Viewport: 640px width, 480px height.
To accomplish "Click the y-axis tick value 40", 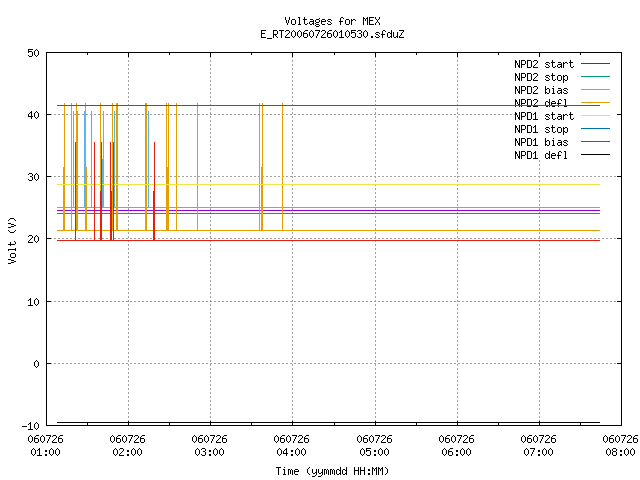I will (33, 115).
